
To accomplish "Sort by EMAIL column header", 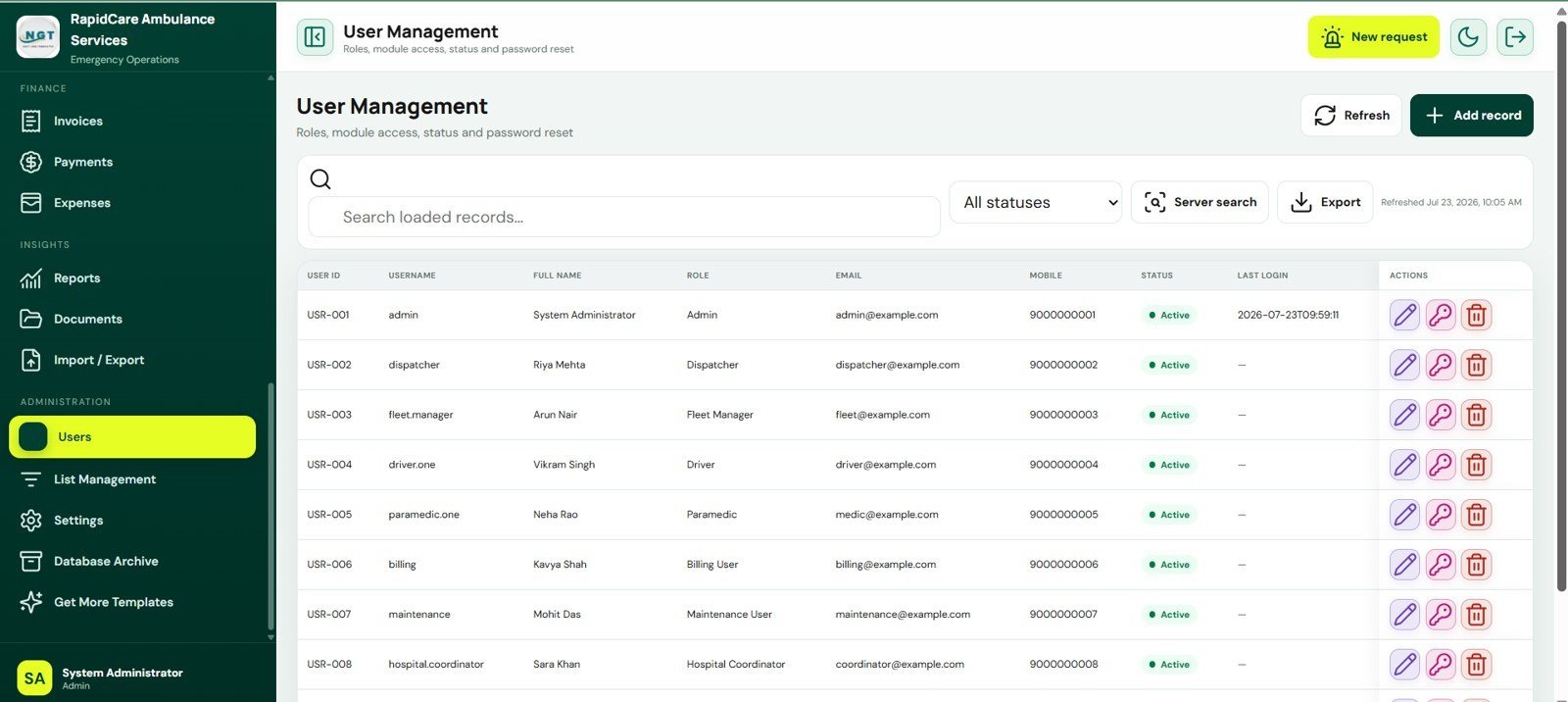I will [849, 276].
